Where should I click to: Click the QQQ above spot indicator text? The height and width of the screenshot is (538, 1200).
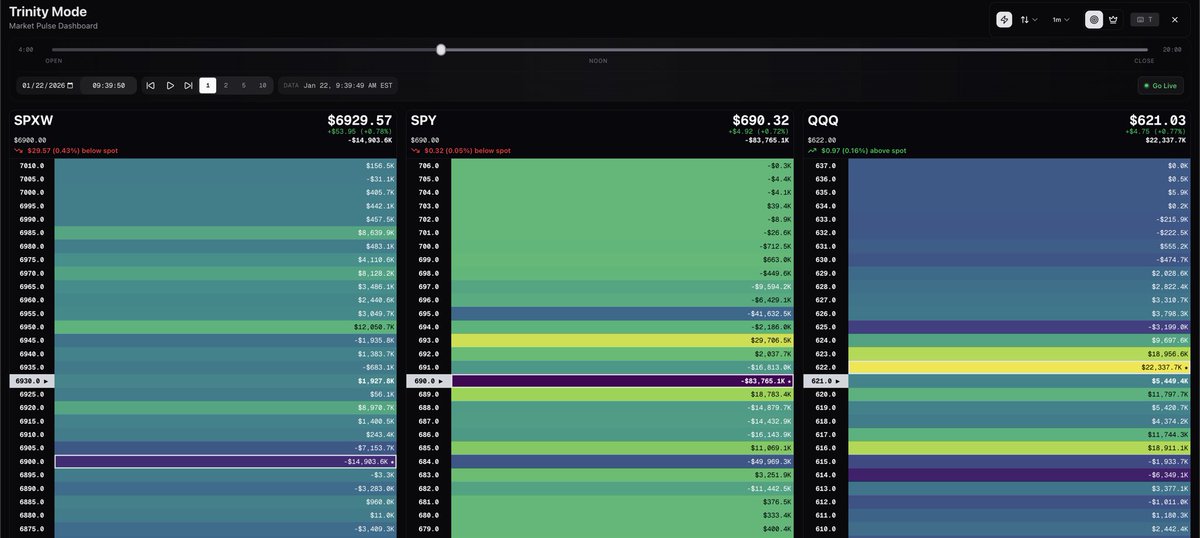[x=862, y=150]
